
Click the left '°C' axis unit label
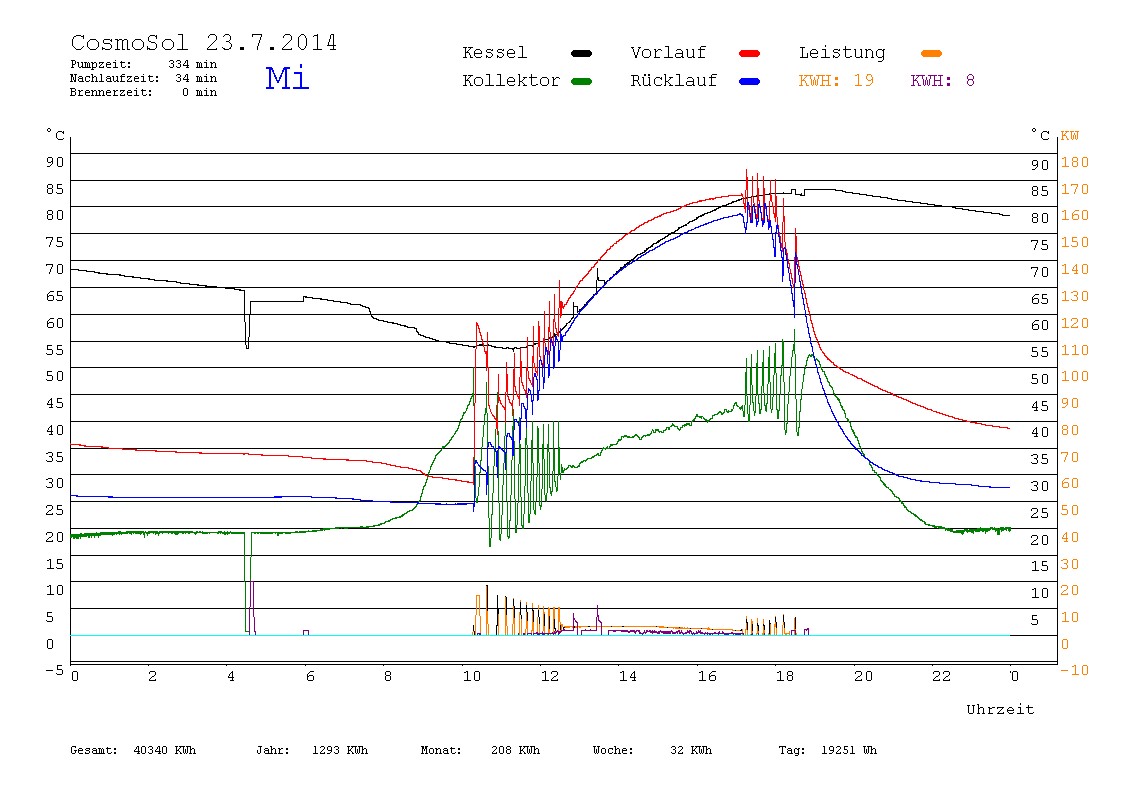56,135
